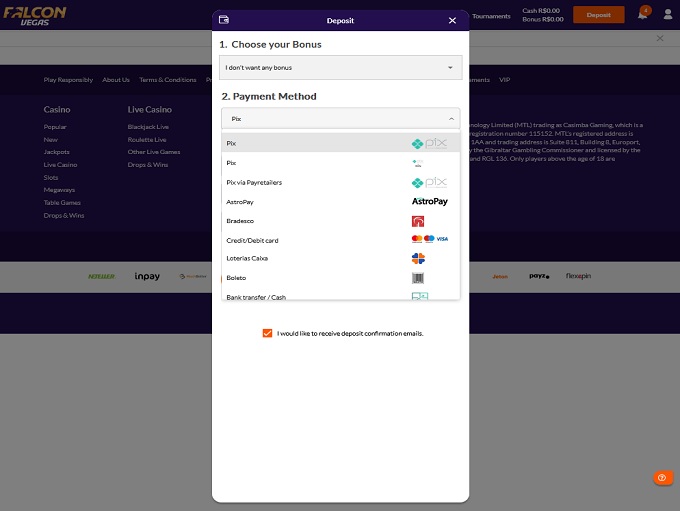The height and width of the screenshot is (511, 680).
Task: Select the AstroPay payment option
Action: [340, 201]
